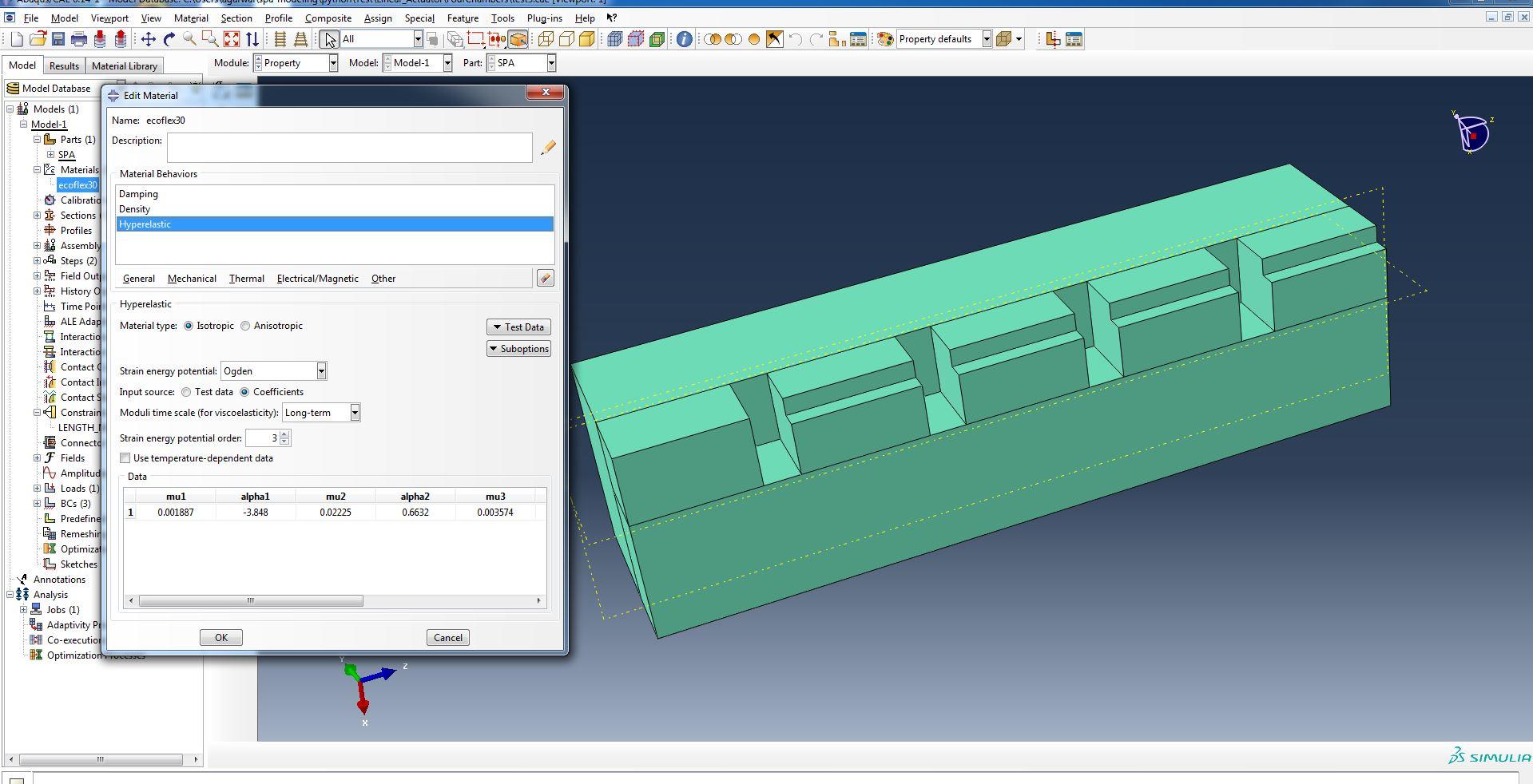Enable hidden-line render style
The width and height of the screenshot is (1533, 784).
coord(567,39)
